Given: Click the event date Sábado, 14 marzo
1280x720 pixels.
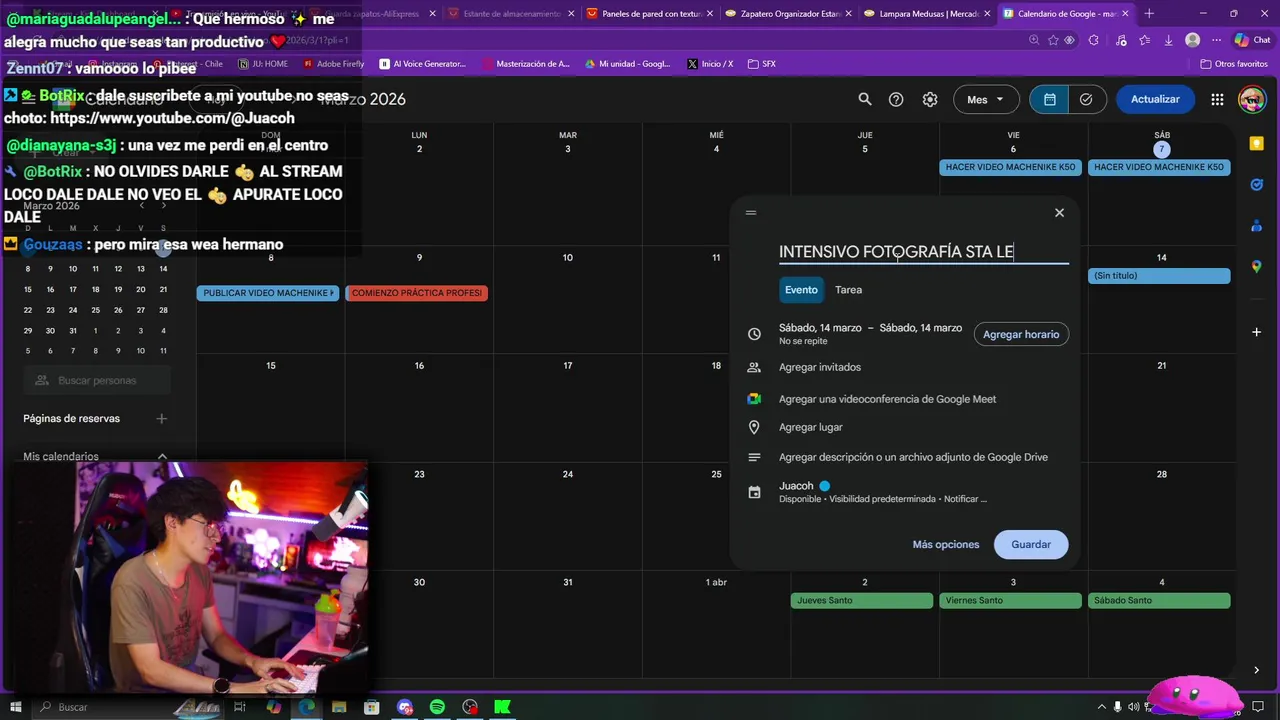Looking at the screenshot, I should tap(820, 328).
